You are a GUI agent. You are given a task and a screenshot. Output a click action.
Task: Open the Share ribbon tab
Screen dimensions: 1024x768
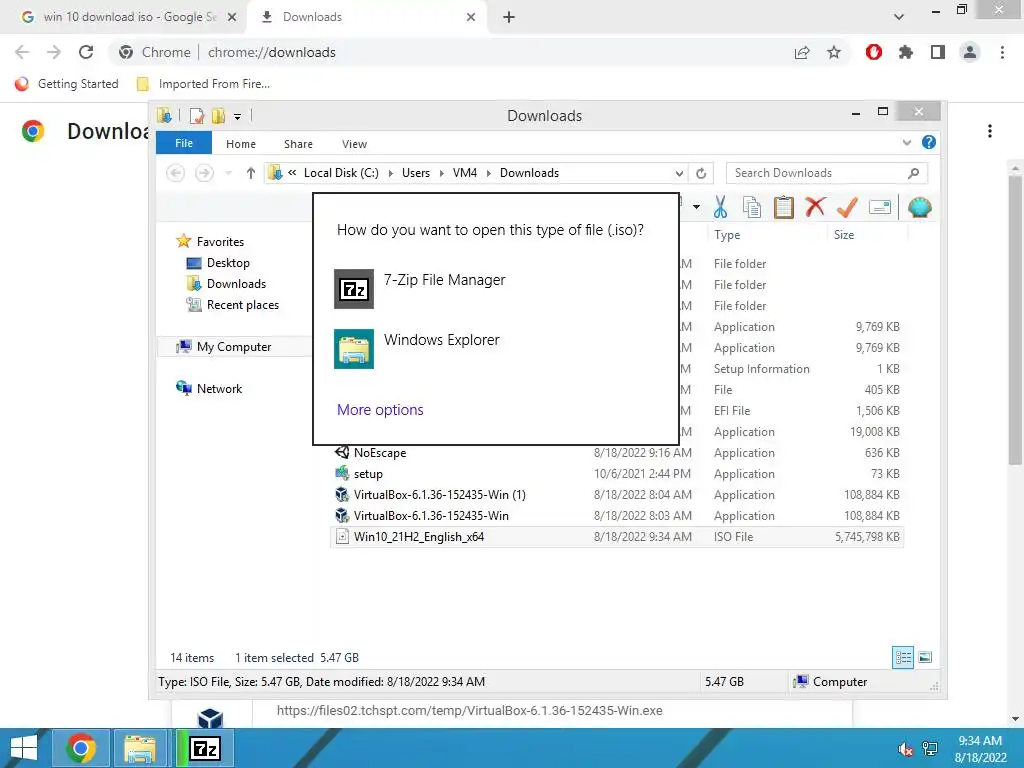click(298, 144)
